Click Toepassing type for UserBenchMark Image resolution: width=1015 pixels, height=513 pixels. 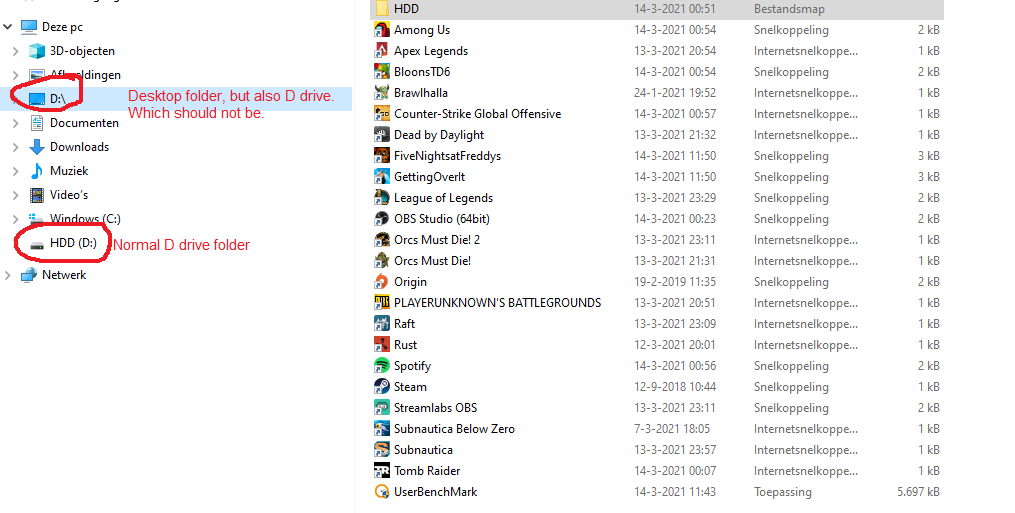tap(783, 492)
